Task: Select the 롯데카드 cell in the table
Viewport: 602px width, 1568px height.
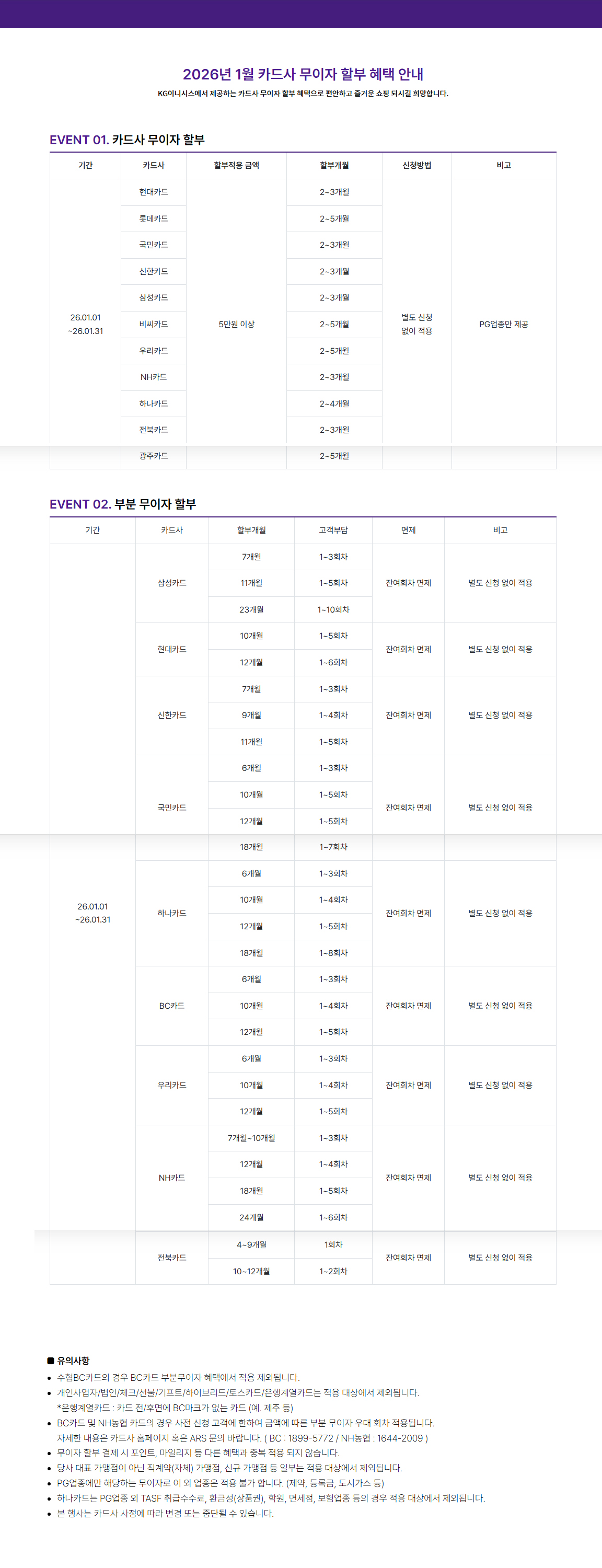Action: point(154,218)
